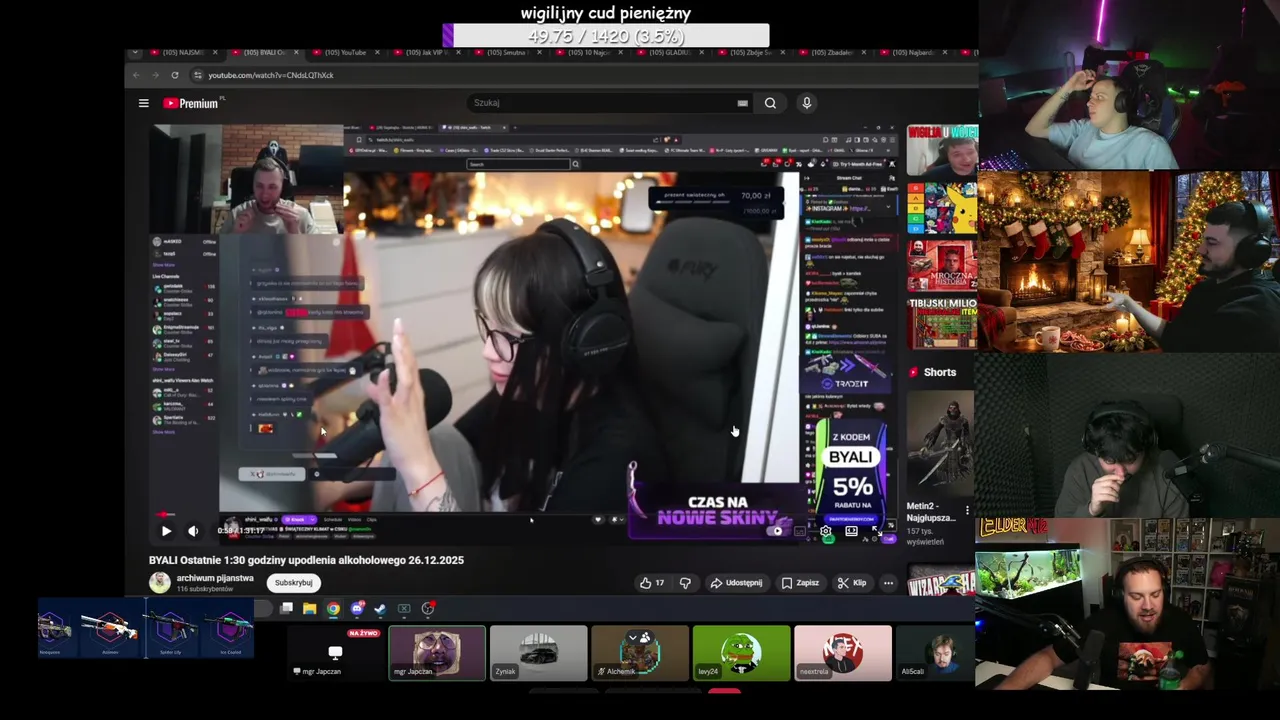Screen dimensions: 1280x720
Task: Switch to the "(105) Smutna" tab
Action: coord(507,52)
